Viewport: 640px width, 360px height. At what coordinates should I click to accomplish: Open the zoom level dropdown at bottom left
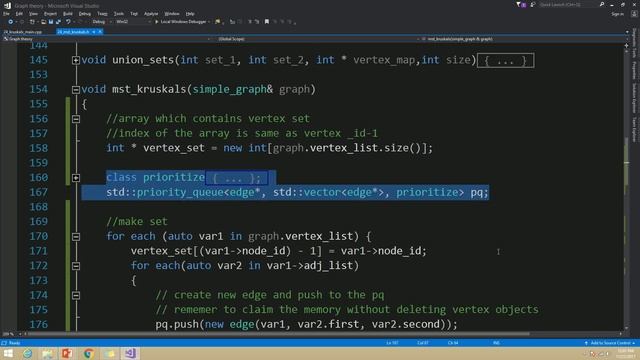coord(10,334)
